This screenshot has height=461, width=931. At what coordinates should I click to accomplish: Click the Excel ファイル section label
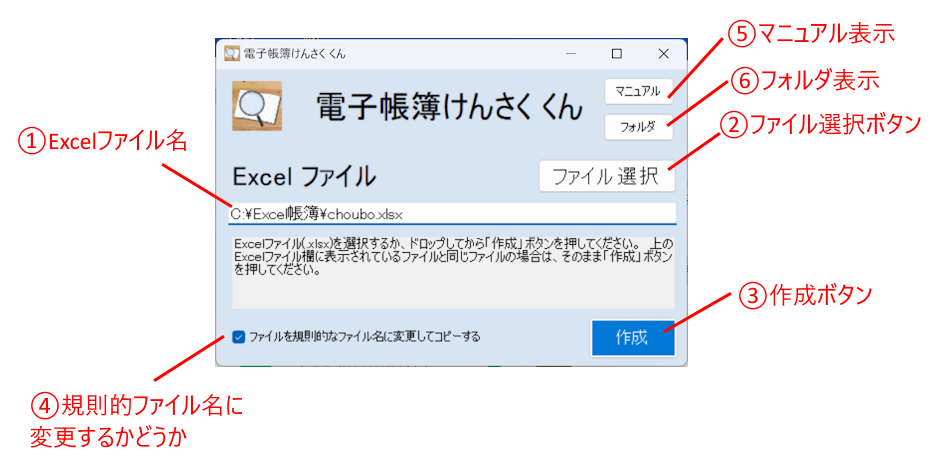click(304, 176)
